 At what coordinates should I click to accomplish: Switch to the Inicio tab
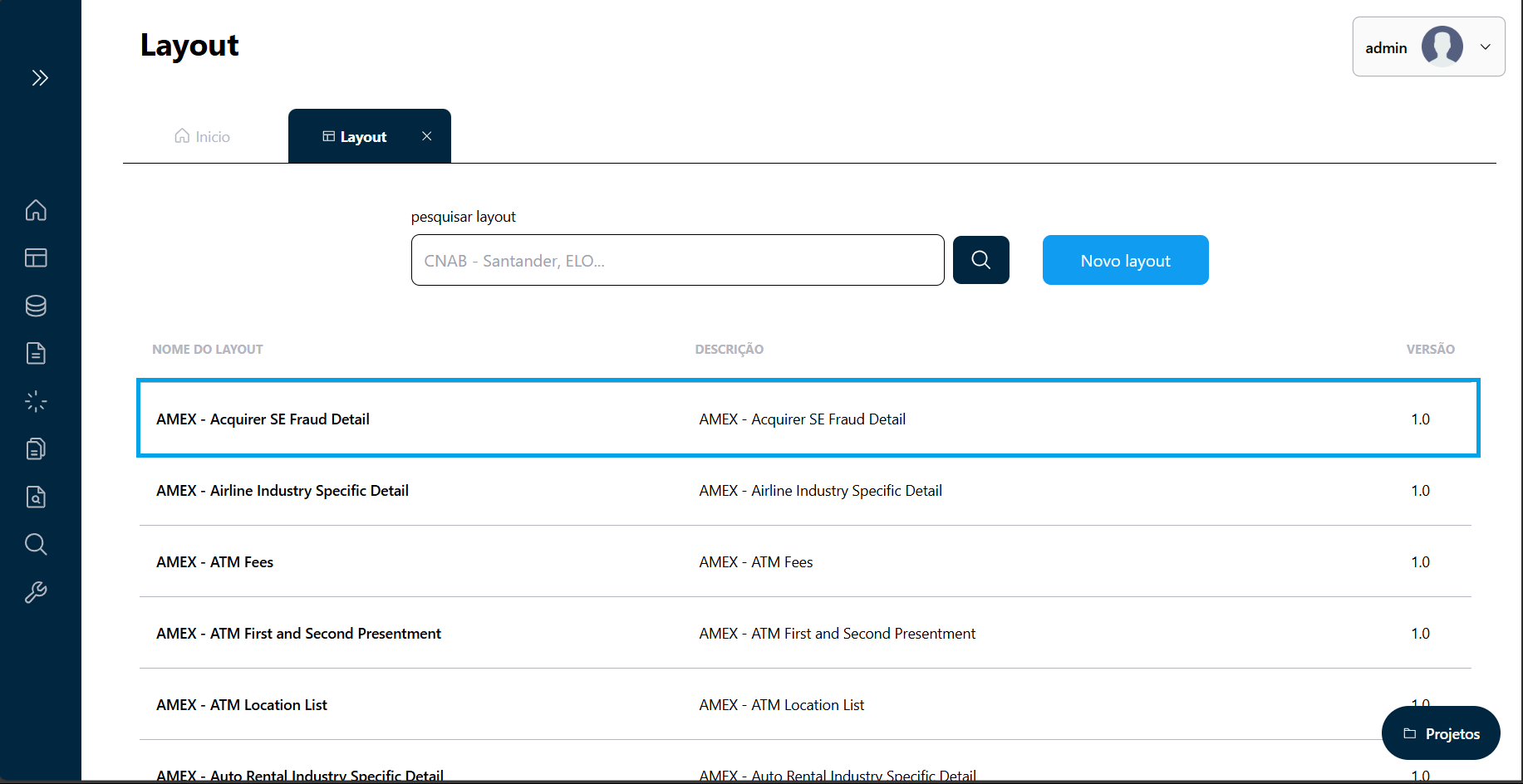point(203,137)
